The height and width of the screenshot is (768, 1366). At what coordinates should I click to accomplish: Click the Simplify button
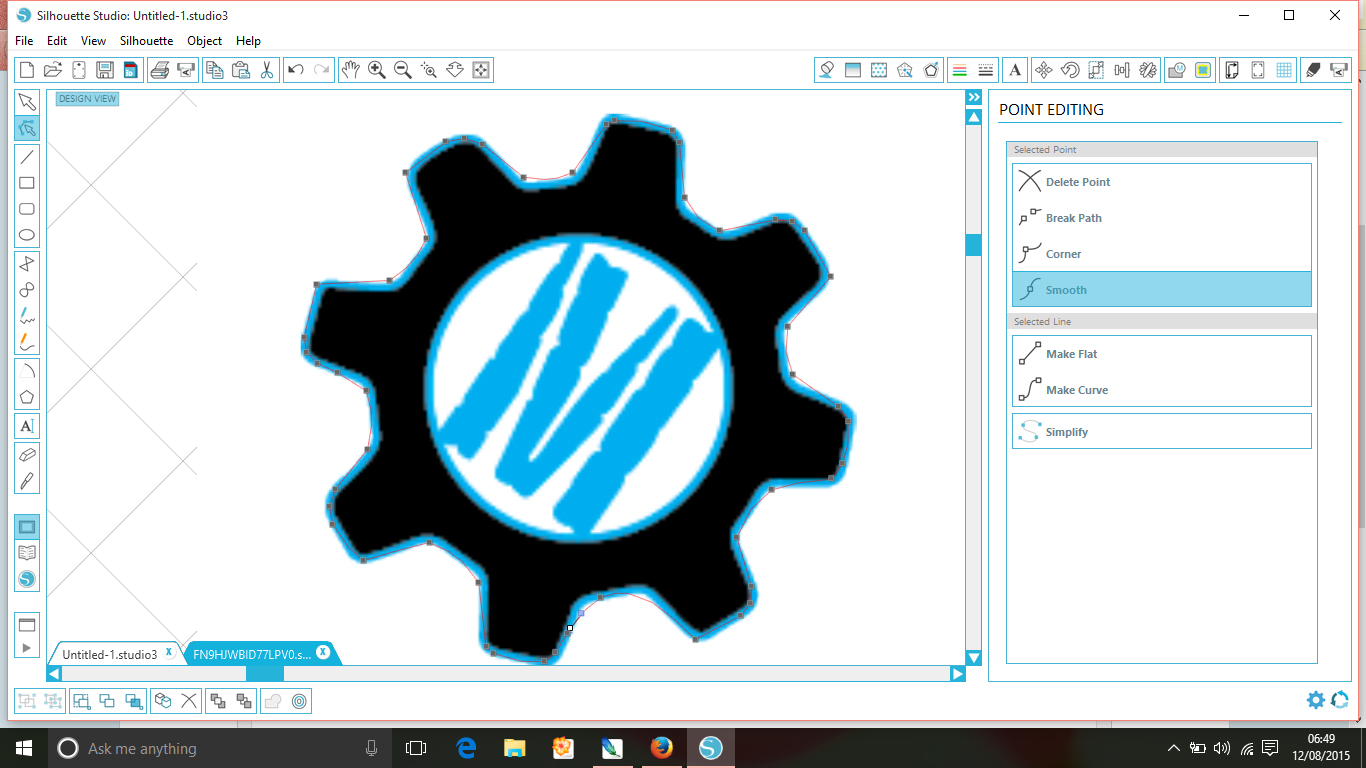coord(1162,432)
